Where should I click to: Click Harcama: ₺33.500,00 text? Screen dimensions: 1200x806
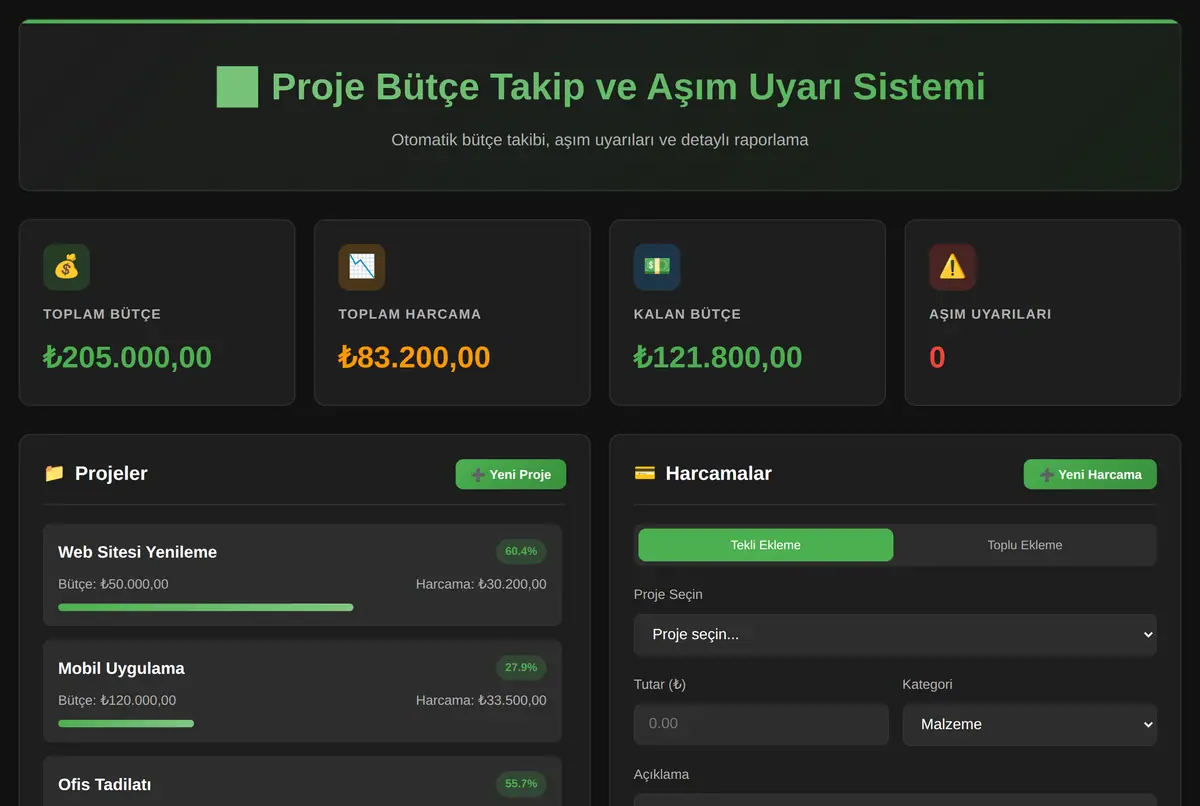[481, 700]
